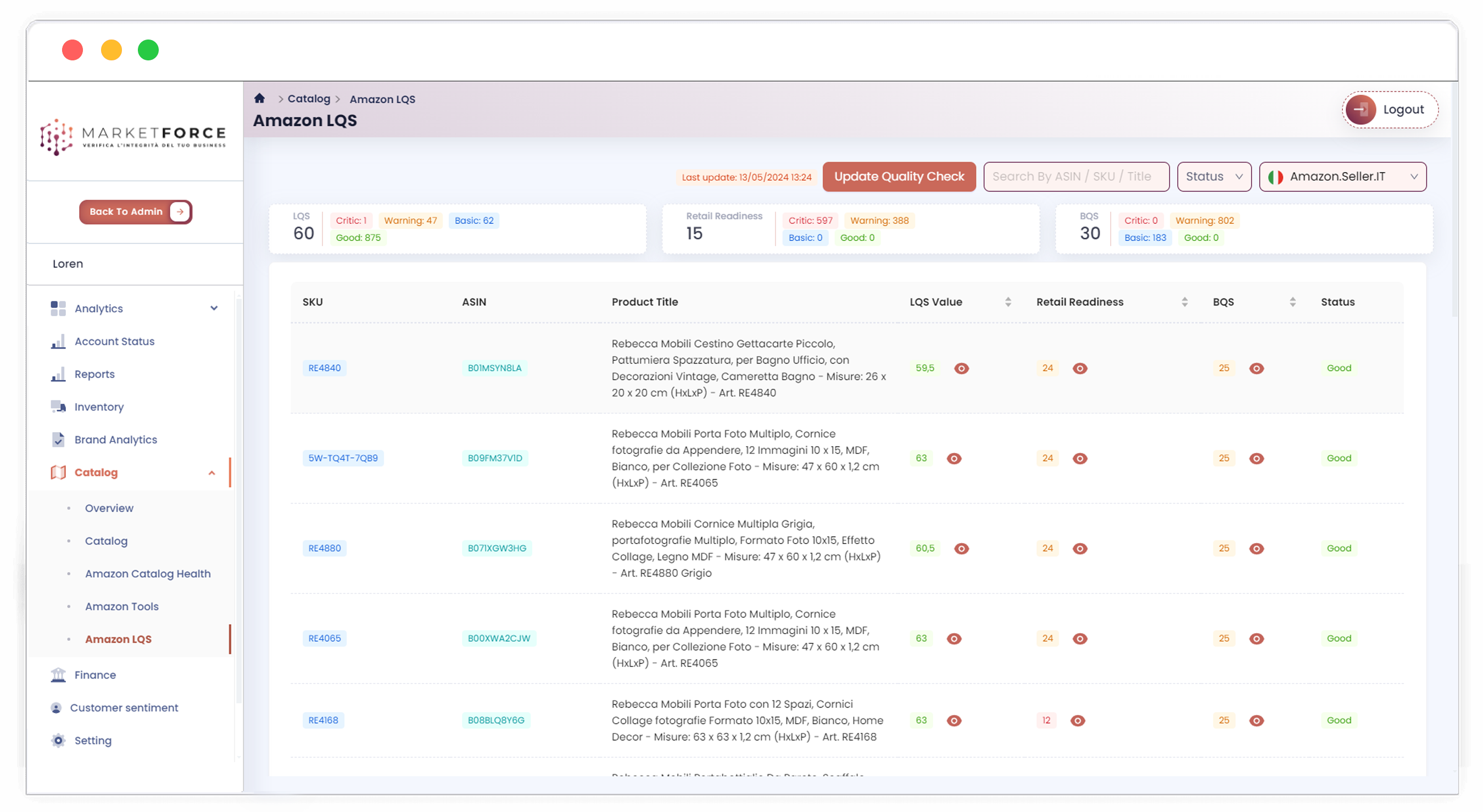
Task: Sort by Retail Readiness column arrows
Action: click(1185, 302)
